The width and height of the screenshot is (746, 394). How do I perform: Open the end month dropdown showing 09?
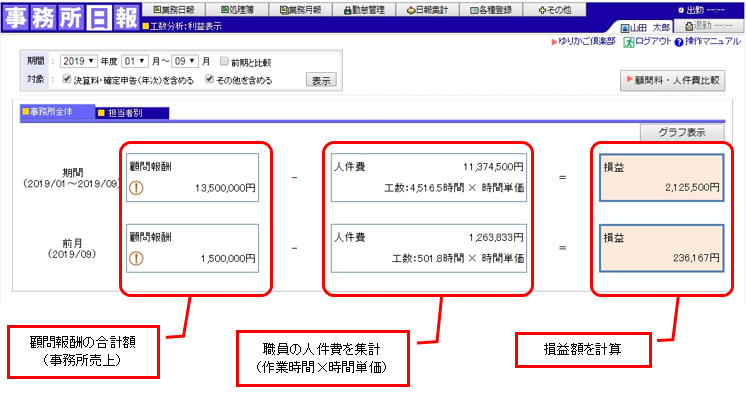(x=185, y=61)
